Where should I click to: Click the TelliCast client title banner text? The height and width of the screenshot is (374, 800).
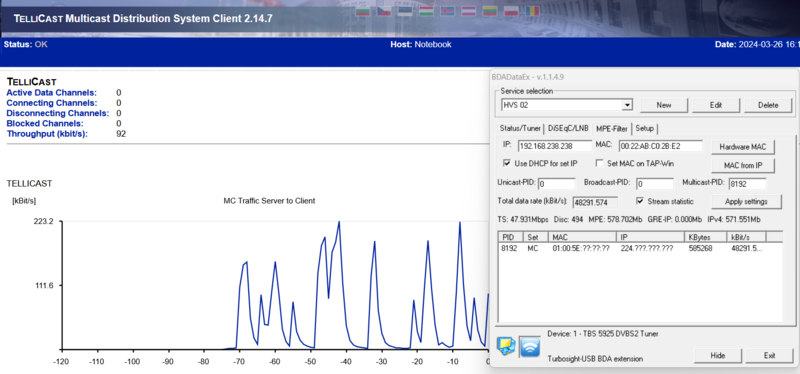(x=143, y=19)
